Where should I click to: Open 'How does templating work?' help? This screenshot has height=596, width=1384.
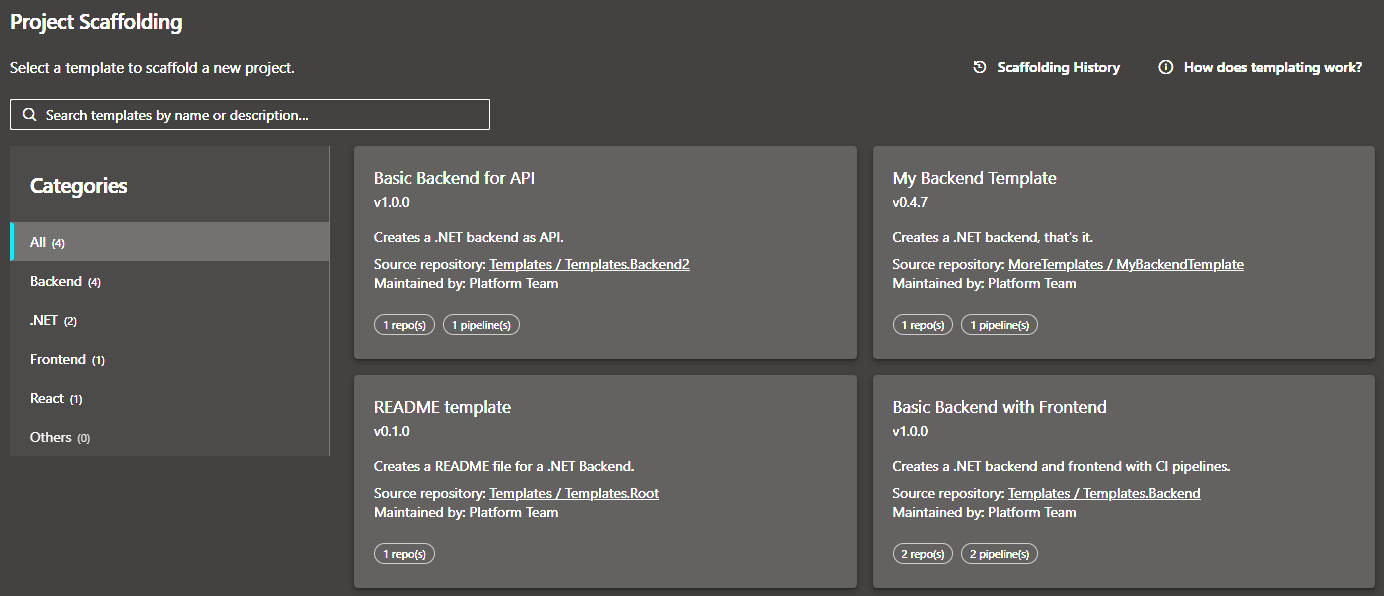pyautogui.click(x=1260, y=67)
